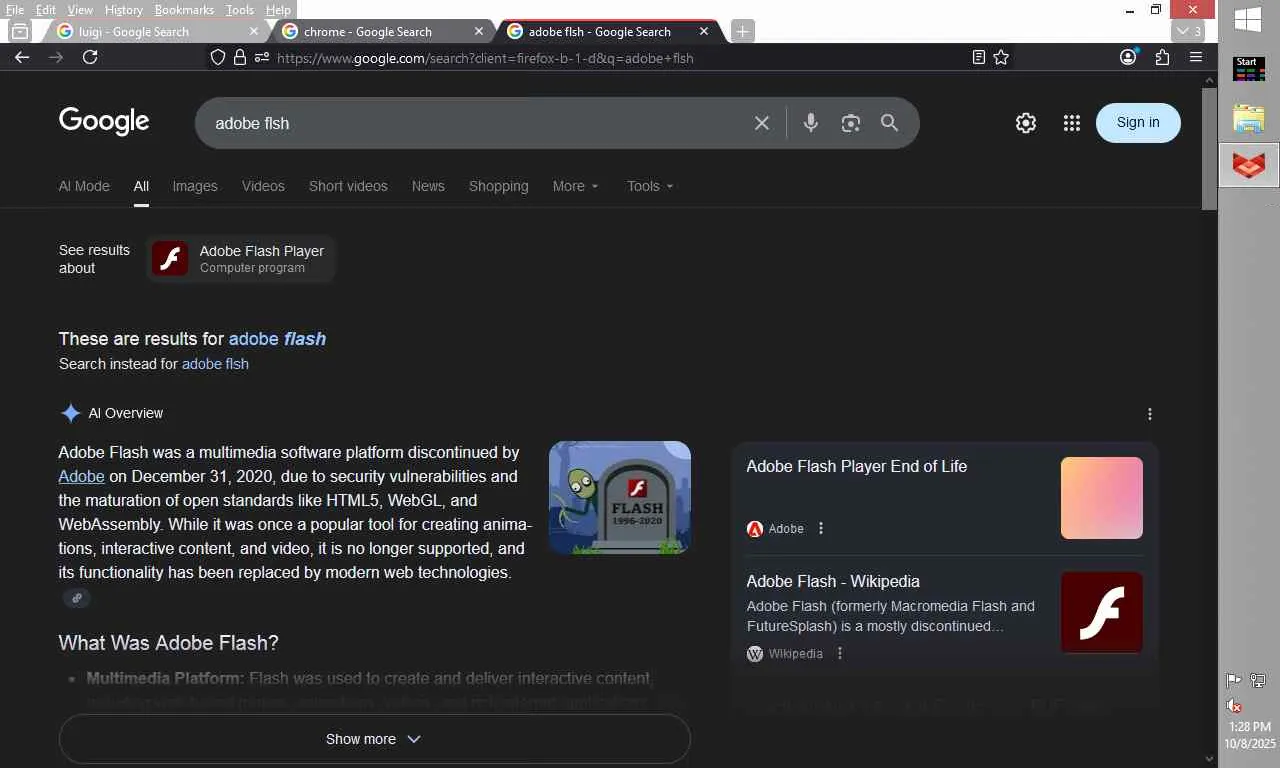Open the Windows Start logo button
This screenshot has height=768, width=1280.
[x=1248, y=19]
